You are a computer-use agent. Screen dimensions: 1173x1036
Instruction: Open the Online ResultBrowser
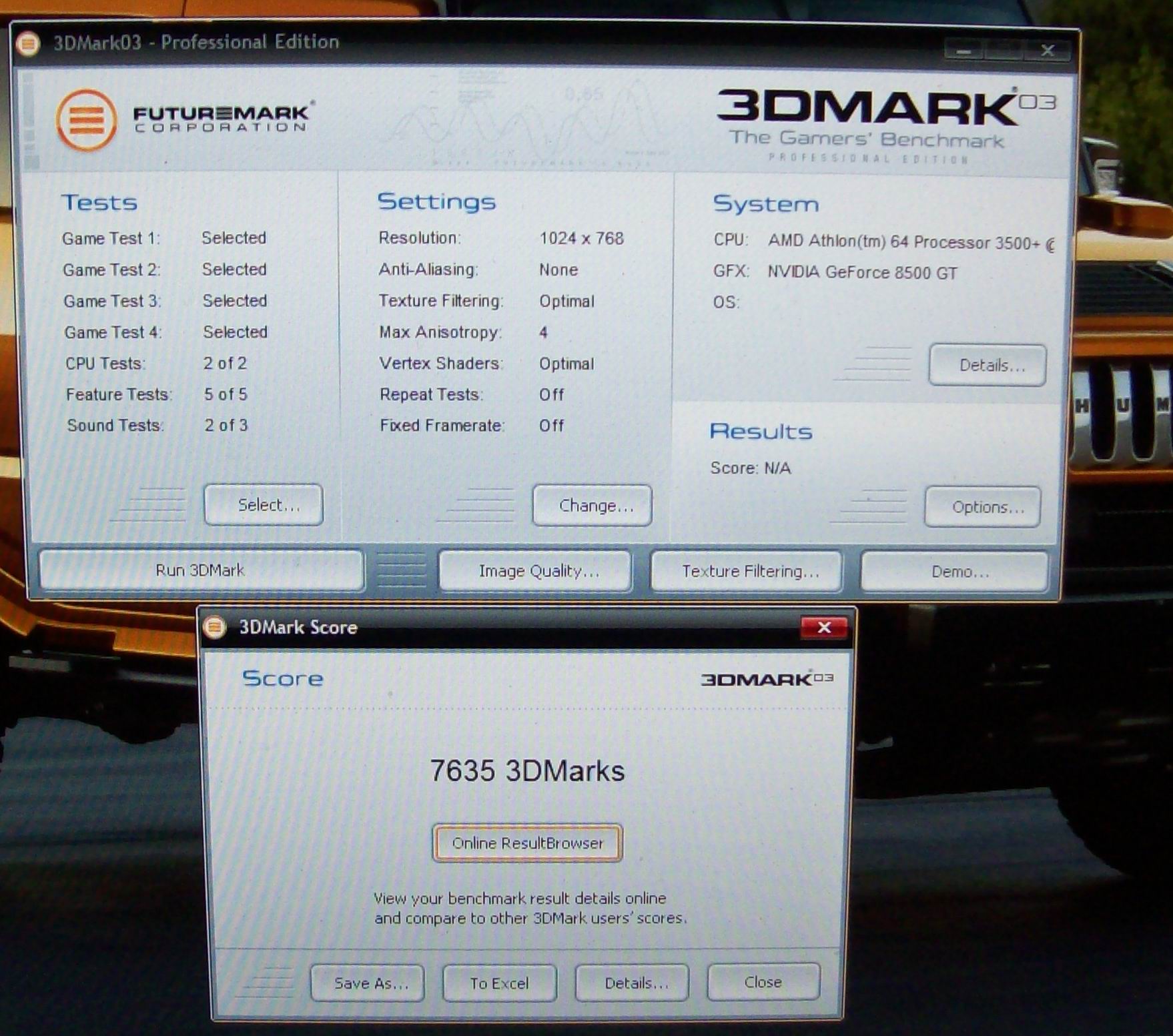pos(527,843)
